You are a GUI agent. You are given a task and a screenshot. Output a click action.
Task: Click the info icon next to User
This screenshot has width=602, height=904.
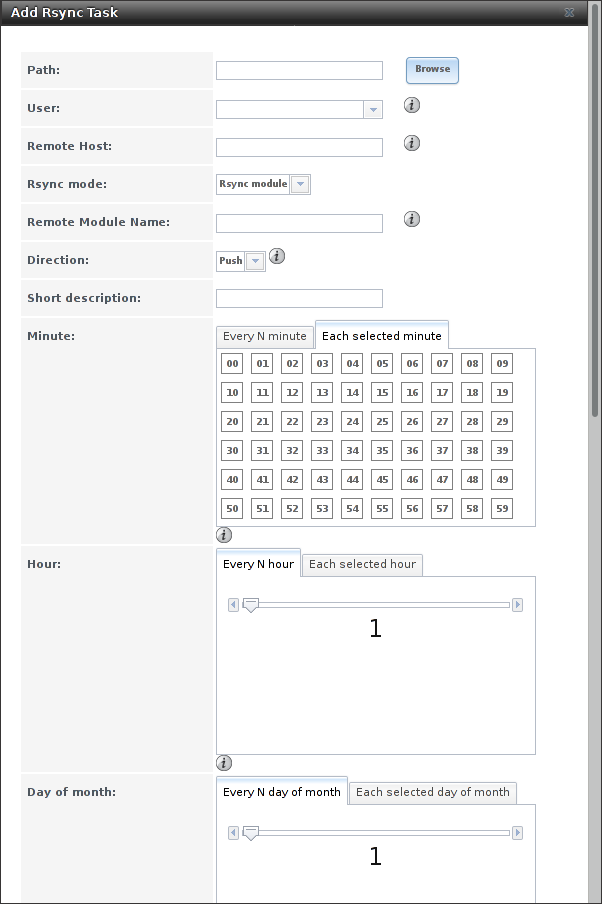click(411, 105)
